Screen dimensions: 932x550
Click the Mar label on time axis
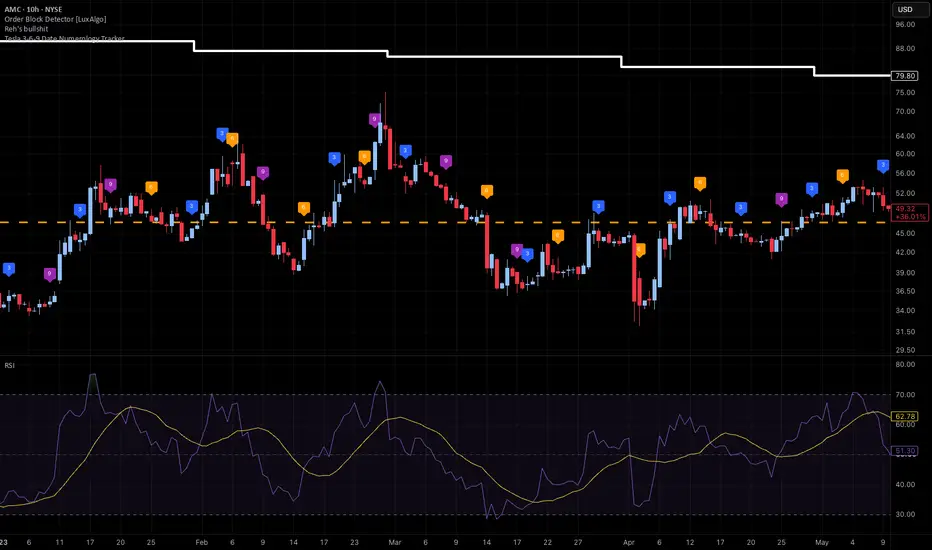coord(395,542)
